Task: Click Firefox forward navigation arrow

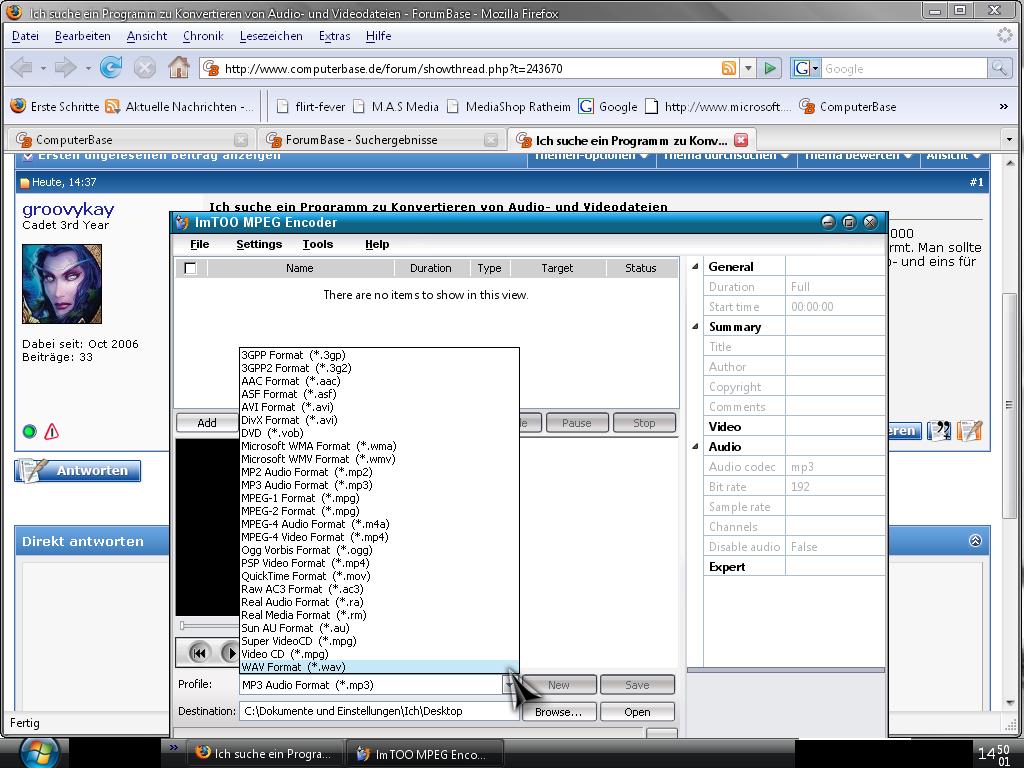Action: point(65,67)
